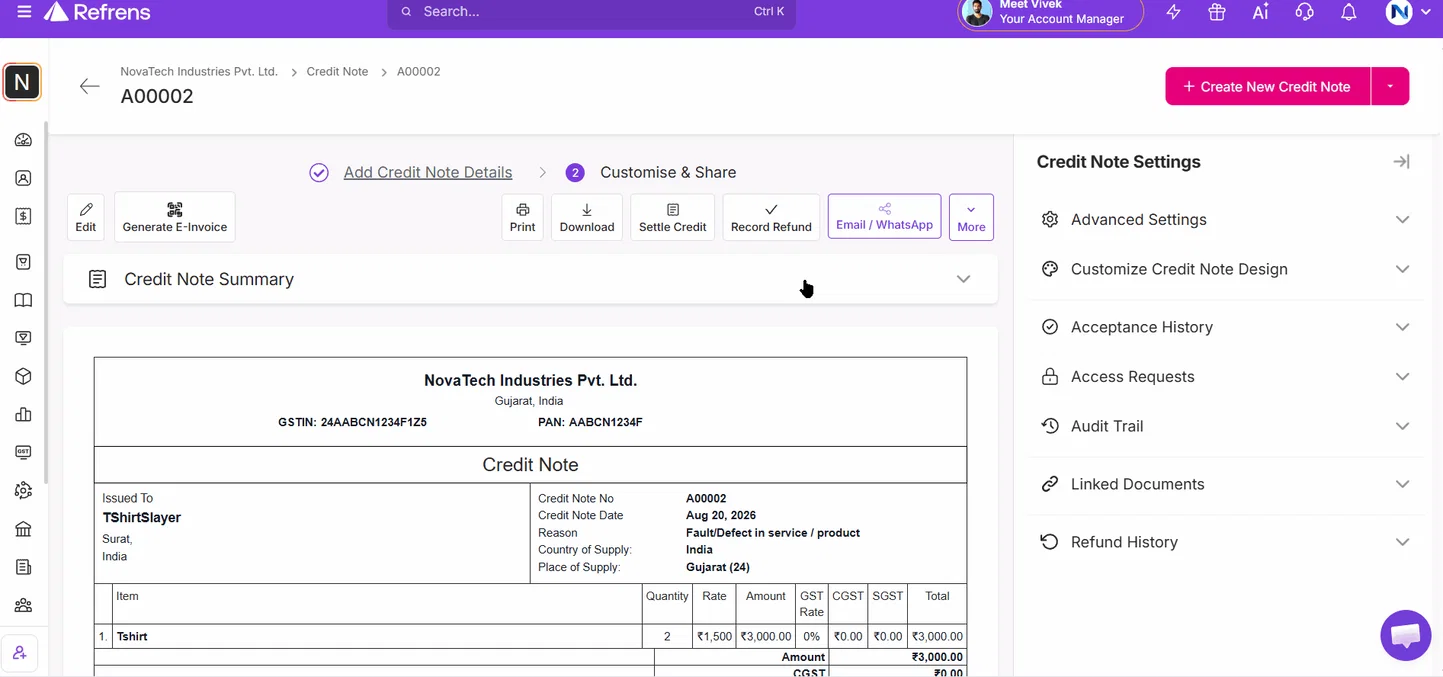The image size is (1443, 677).
Task: Open the chat widget bubble
Action: pyautogui.click(x=1405, y=635)
